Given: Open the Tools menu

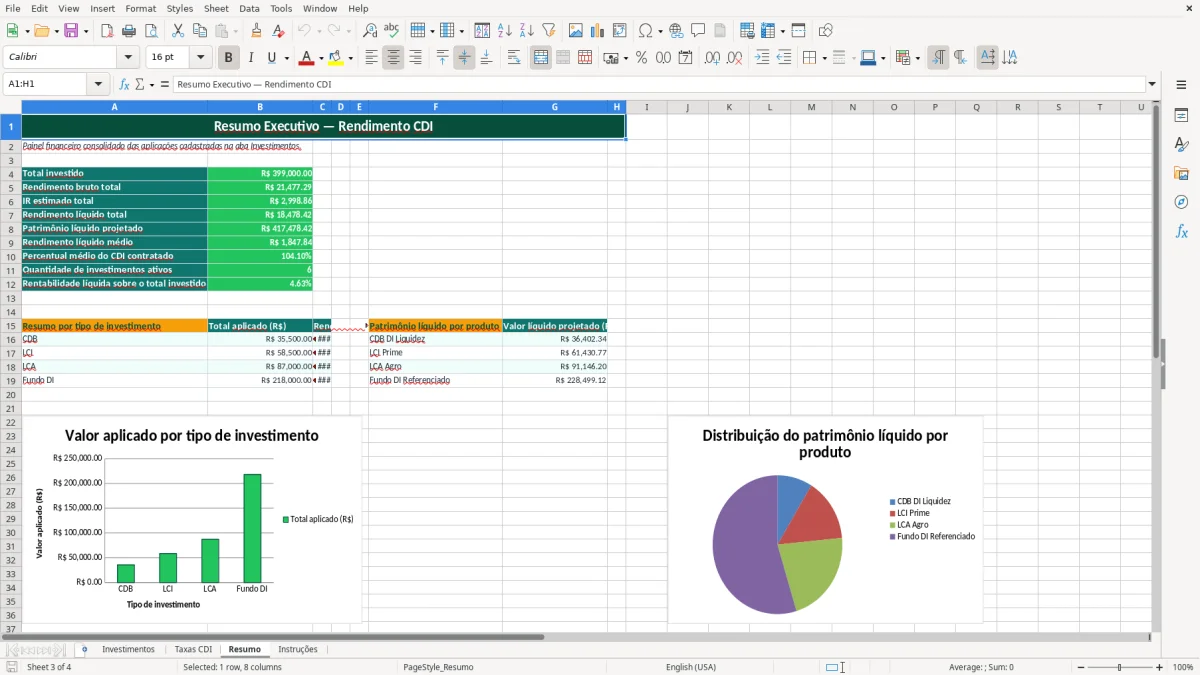Looking at the screenshot, I should pos(281,8).
